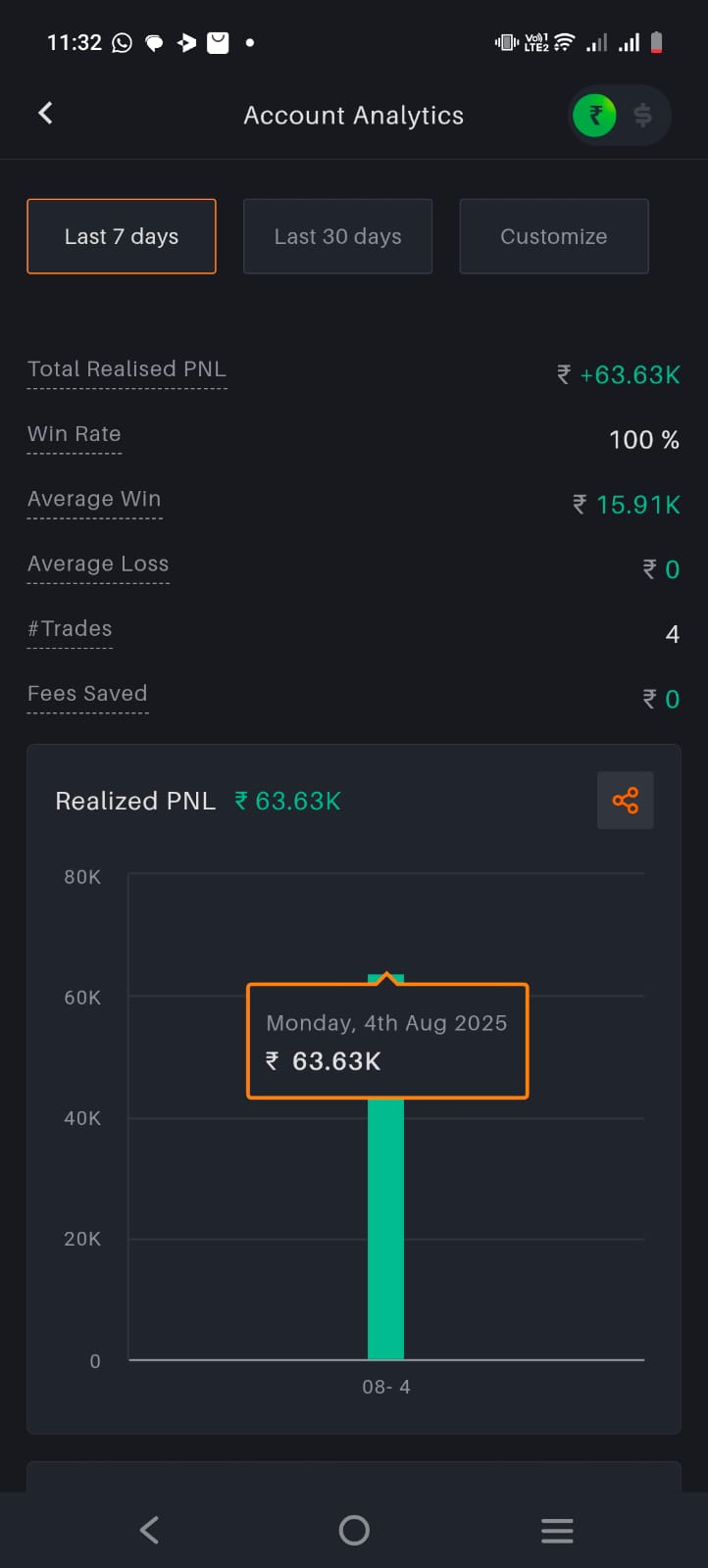Tap the Fees Saved label
This screenshot has width=708, height=1568.
87,694
